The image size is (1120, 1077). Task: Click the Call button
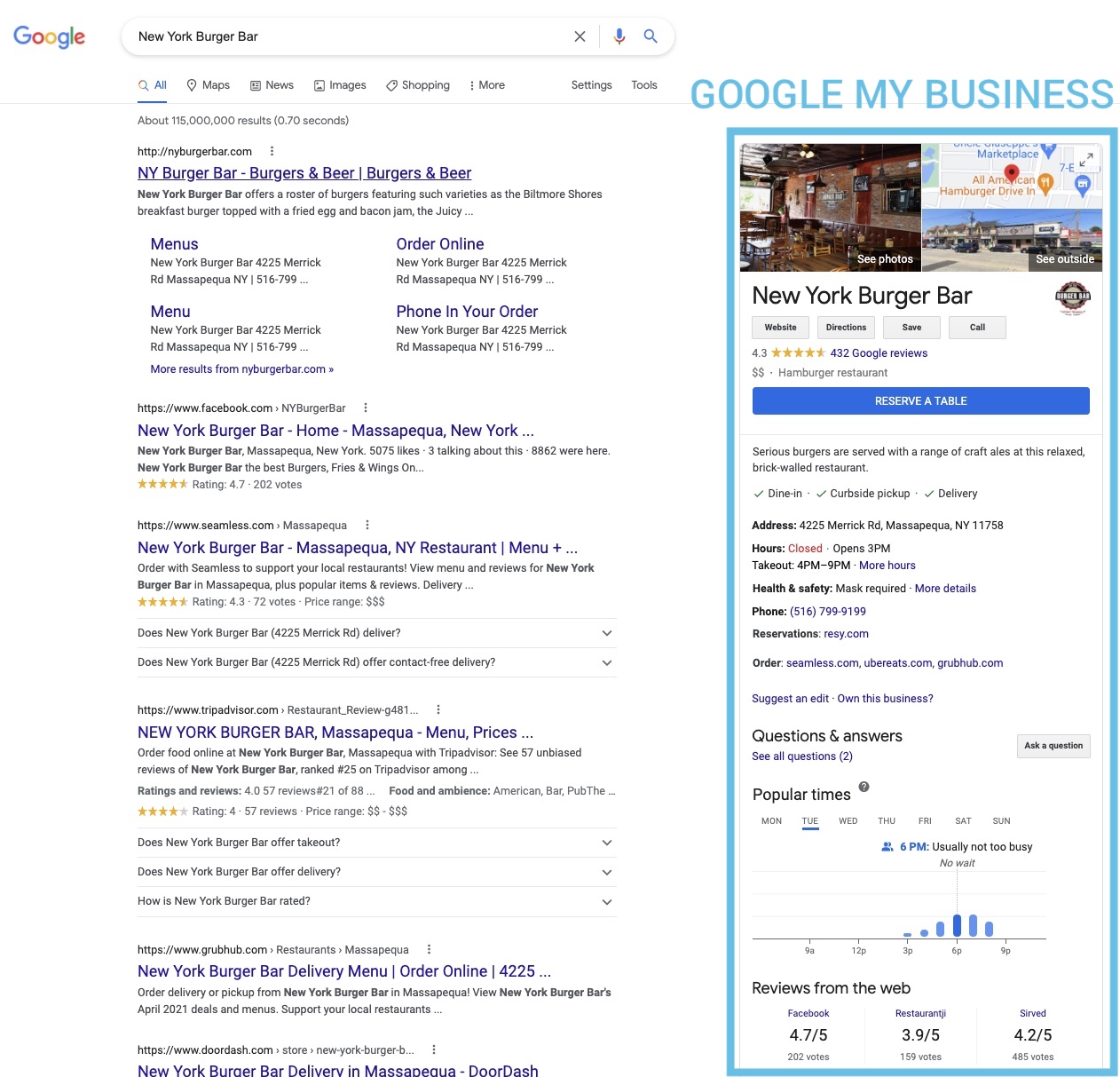tap(977, 328)
